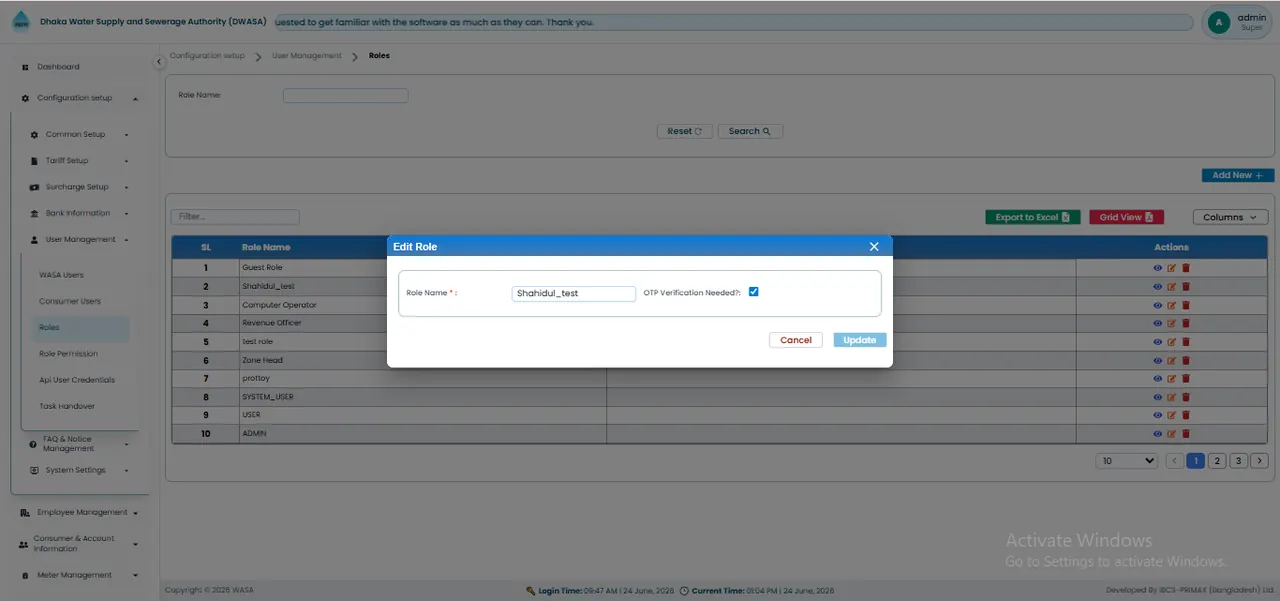Delete the Guest Role row

pyautogui.click(x=1186, y=268)
